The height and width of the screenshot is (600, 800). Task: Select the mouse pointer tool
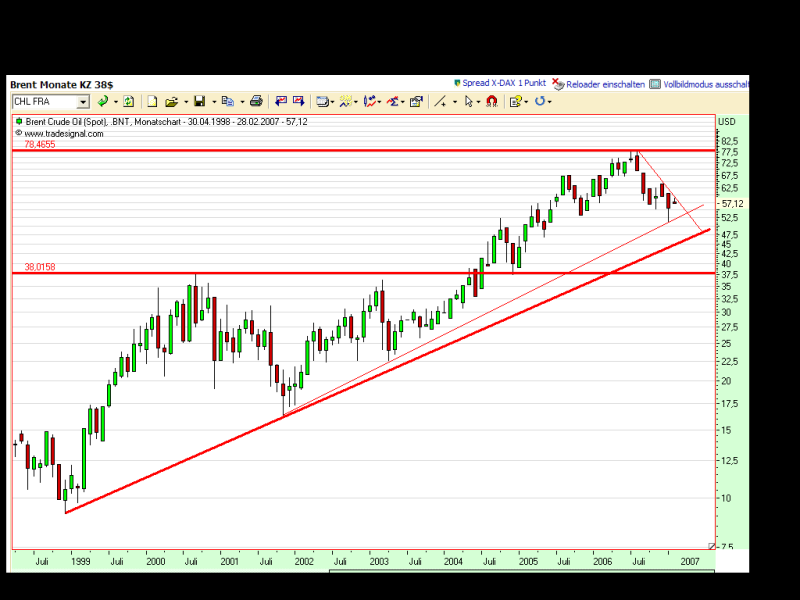[x=469, y=102]
